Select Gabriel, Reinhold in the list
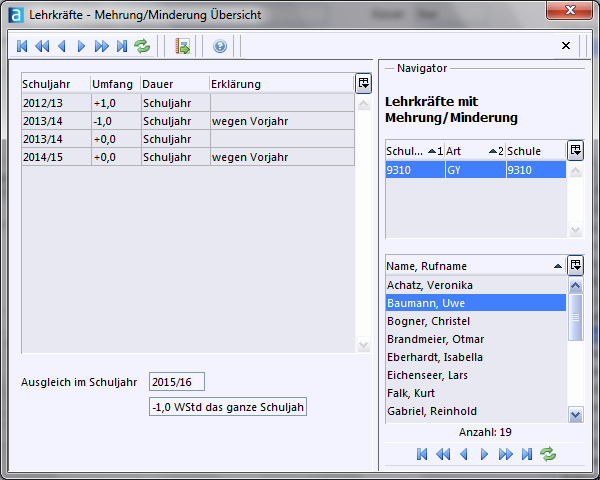This screenshot has width=600, height=480. (x=476, y=411)
